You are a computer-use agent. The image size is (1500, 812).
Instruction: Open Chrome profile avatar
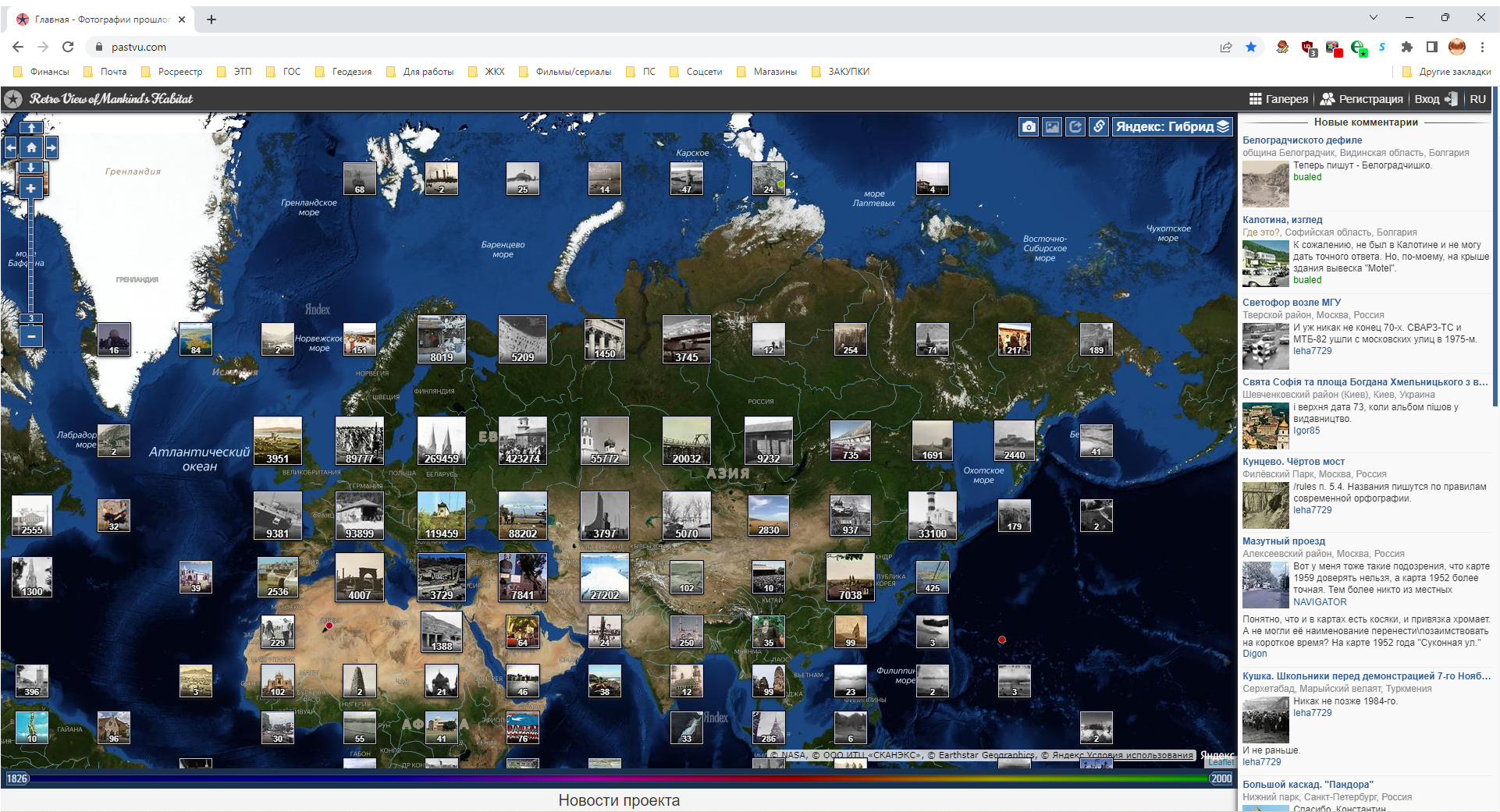coord(1457,47)
